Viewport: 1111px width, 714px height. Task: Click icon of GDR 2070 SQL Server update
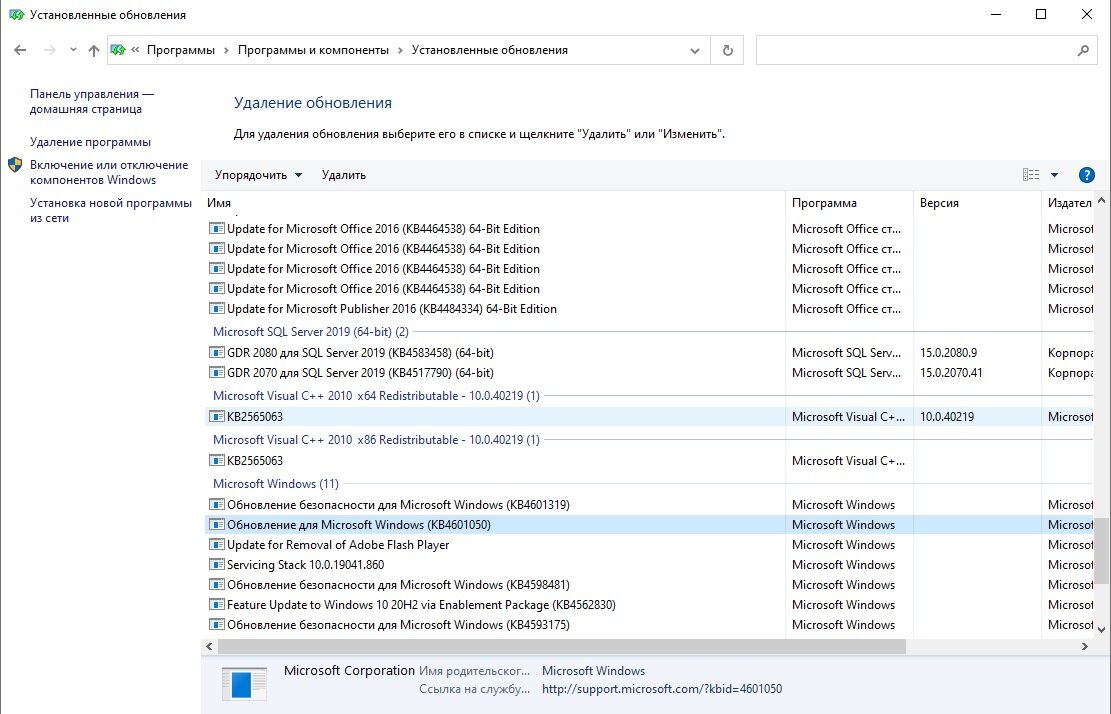click(x=217, y=373)
